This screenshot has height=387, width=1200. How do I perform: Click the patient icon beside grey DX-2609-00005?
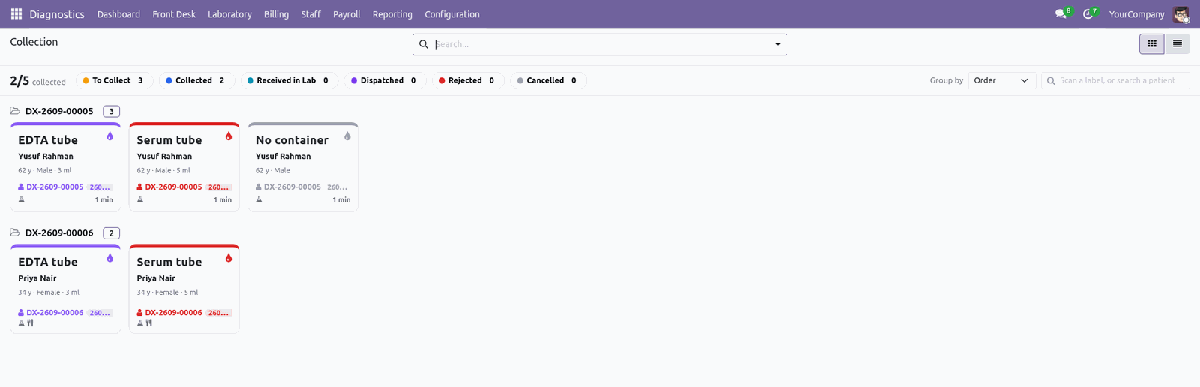258,187
